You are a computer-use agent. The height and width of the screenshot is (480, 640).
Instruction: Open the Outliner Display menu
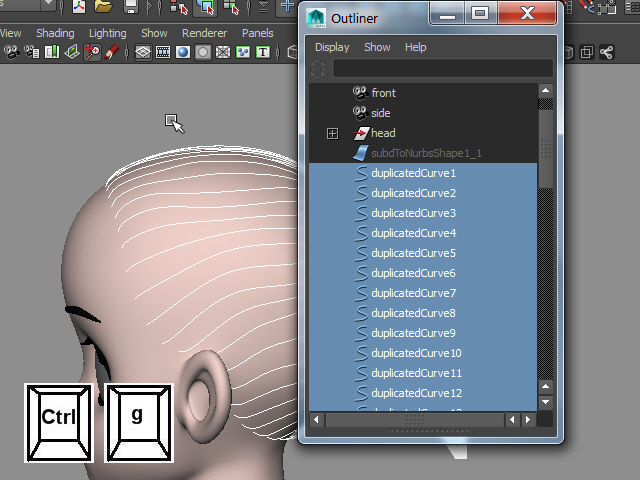(x=332, y=47)
